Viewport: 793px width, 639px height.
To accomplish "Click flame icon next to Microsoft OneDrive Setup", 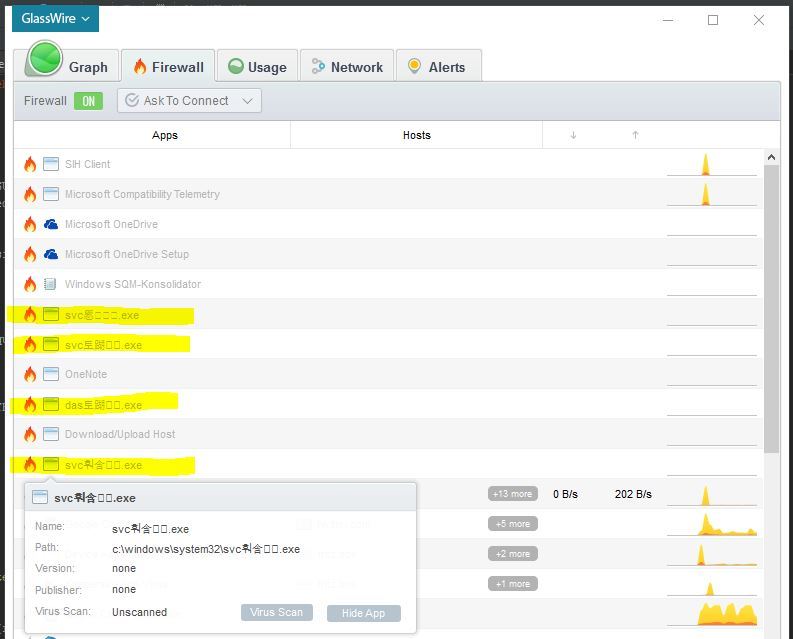I will click(x=30, y=254).
